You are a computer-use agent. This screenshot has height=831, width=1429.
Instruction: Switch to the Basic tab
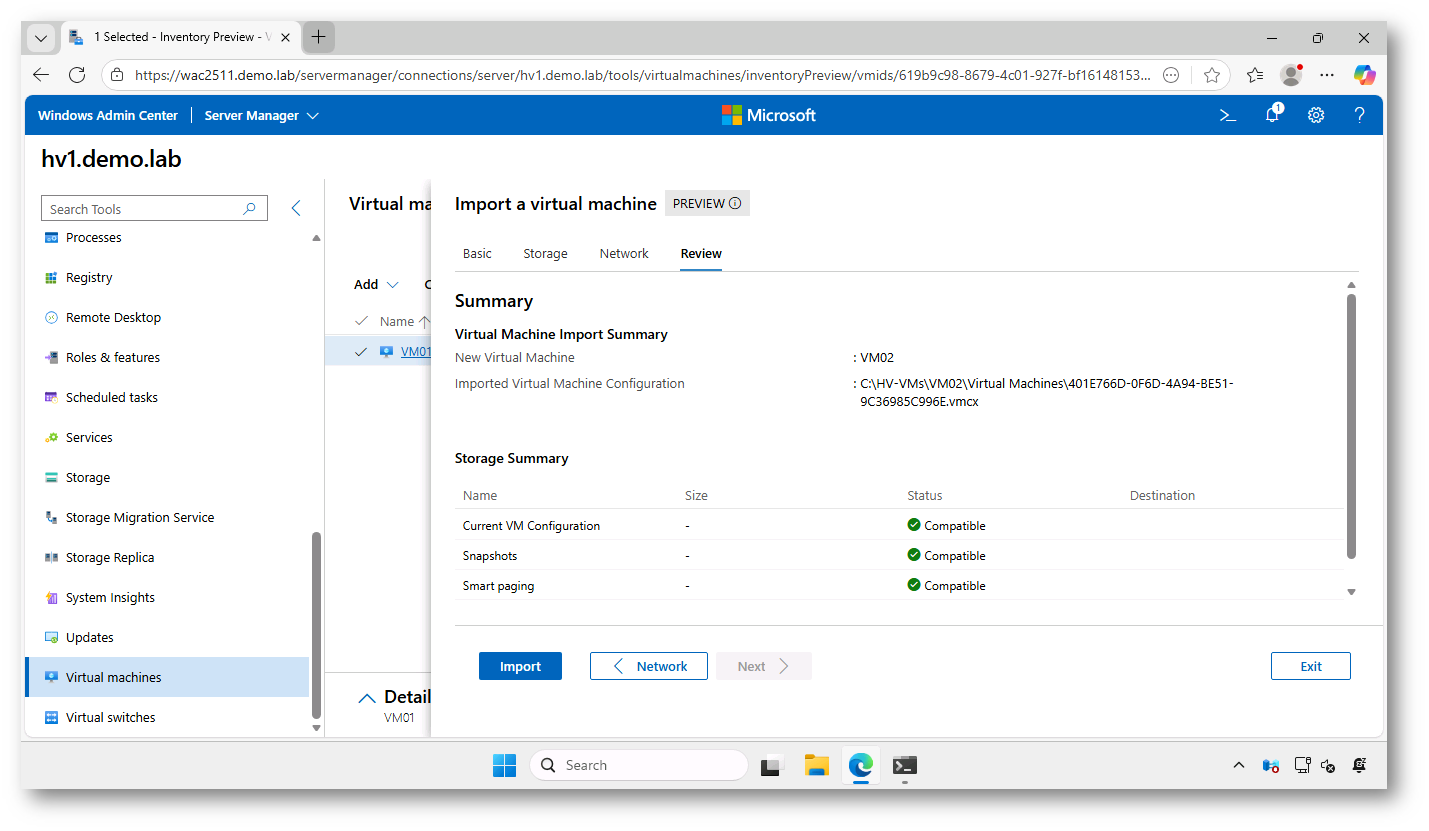477,254
